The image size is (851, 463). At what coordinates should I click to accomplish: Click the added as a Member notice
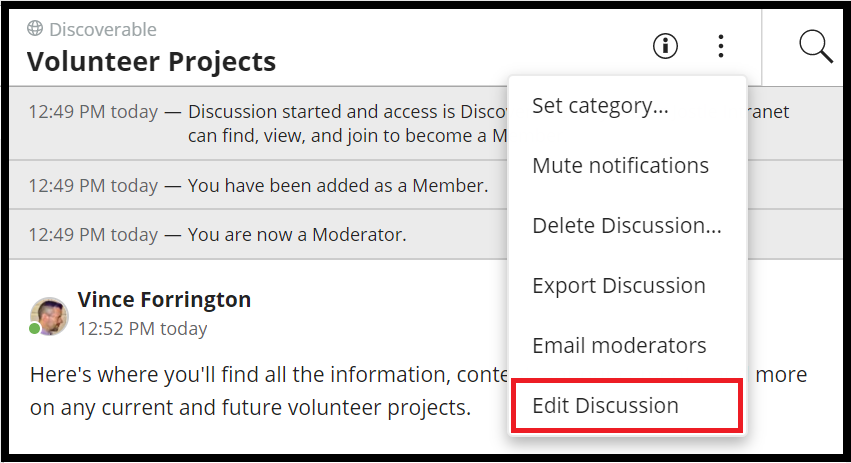tap(337, 185)
